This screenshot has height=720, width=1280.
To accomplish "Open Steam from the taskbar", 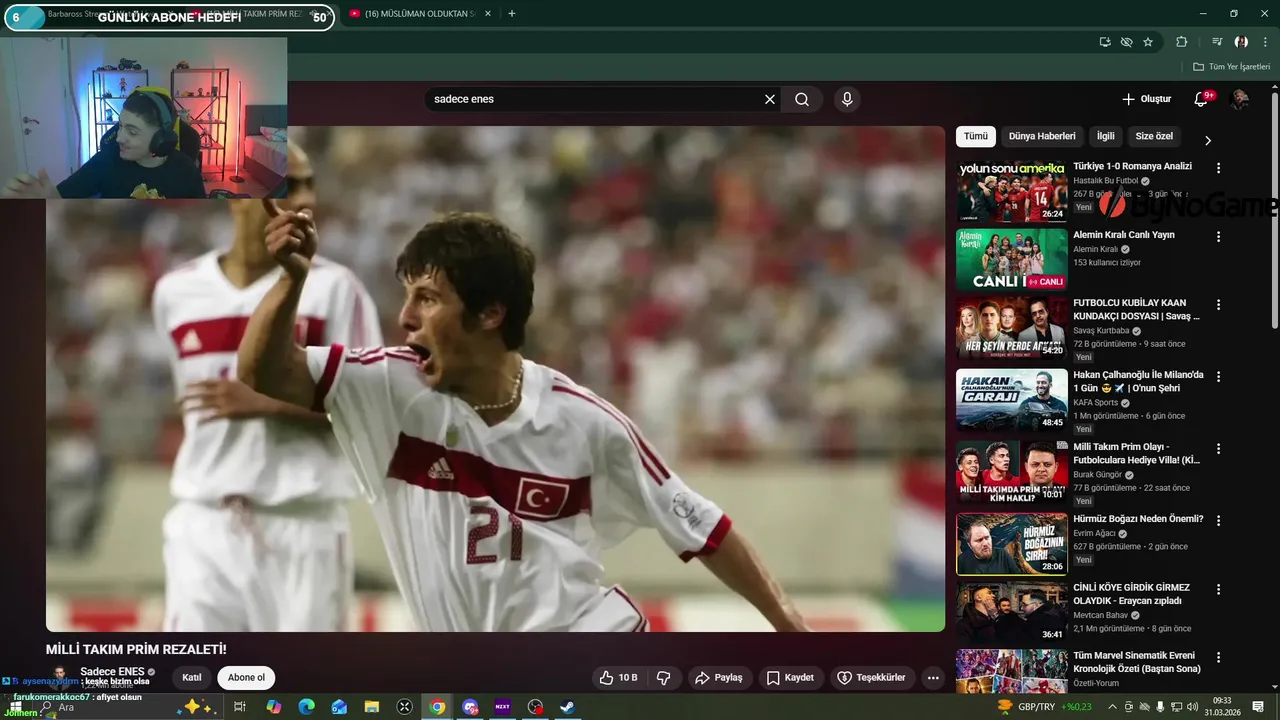I will (x=567, y=707).
